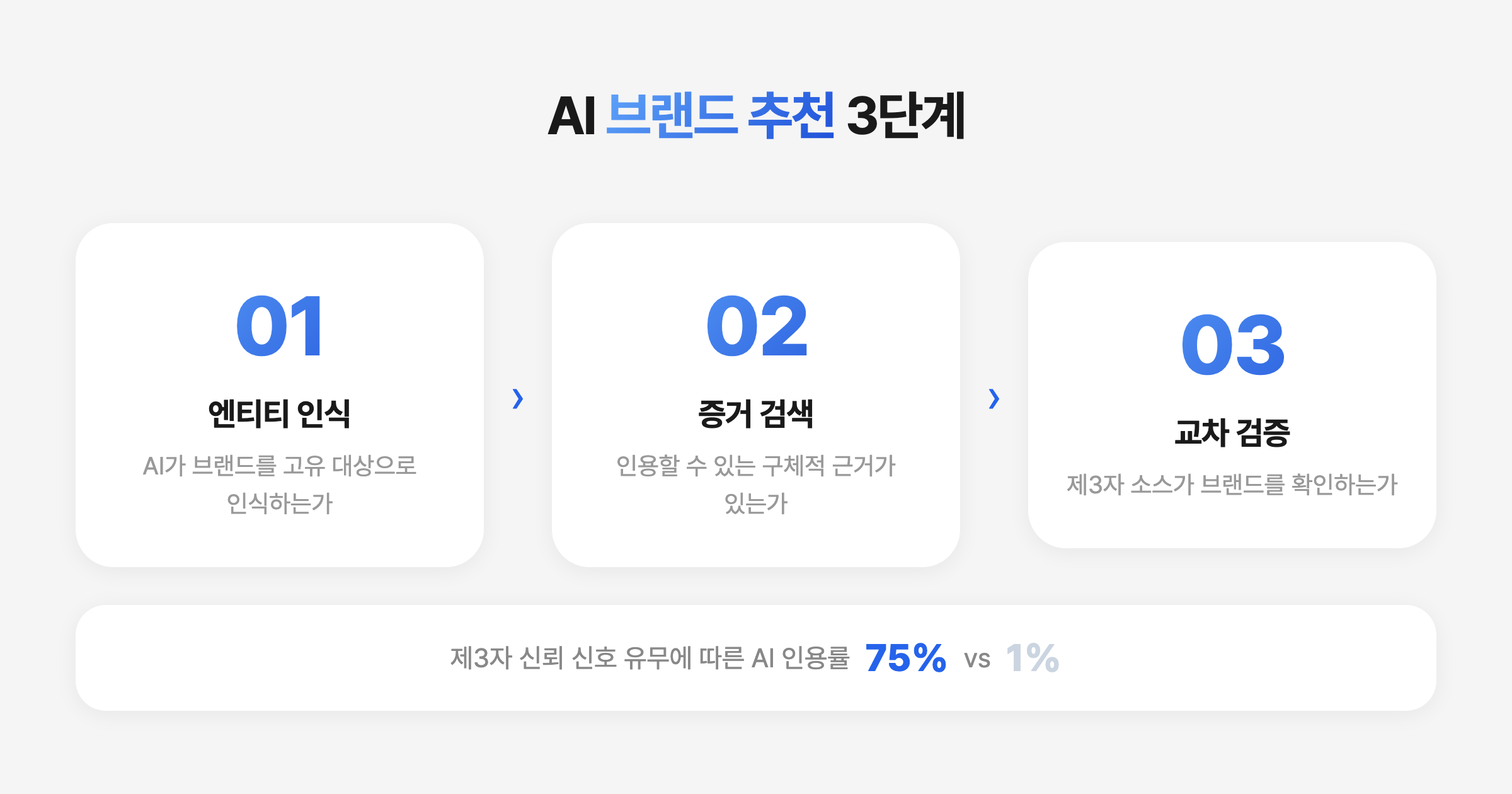Screen dimensions: 1512x794
Task: Click the '제3자 신뢰 신호 유무에 따른 AI 인용률' label
Action: (x=650, y=658)
